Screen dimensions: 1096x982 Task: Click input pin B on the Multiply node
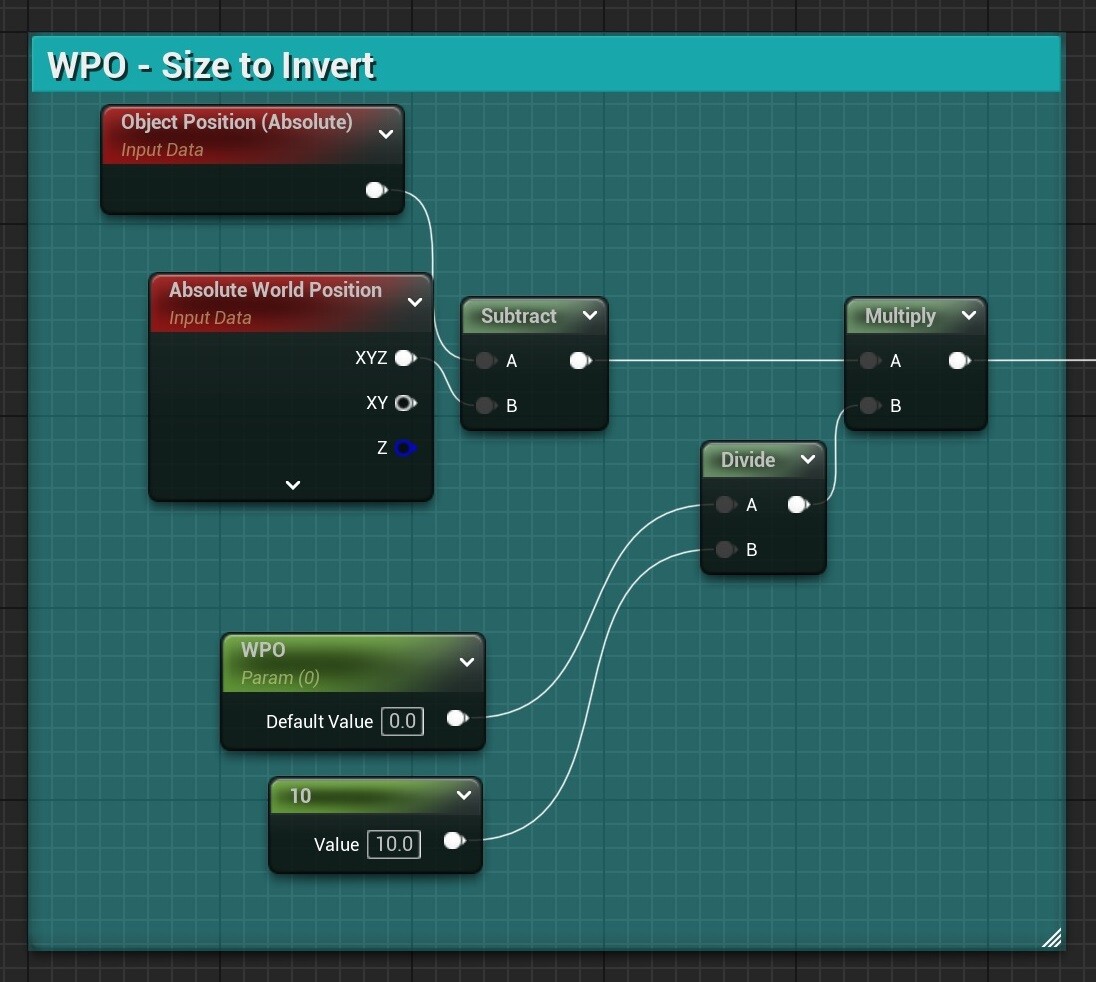click(x=866, y=406)
